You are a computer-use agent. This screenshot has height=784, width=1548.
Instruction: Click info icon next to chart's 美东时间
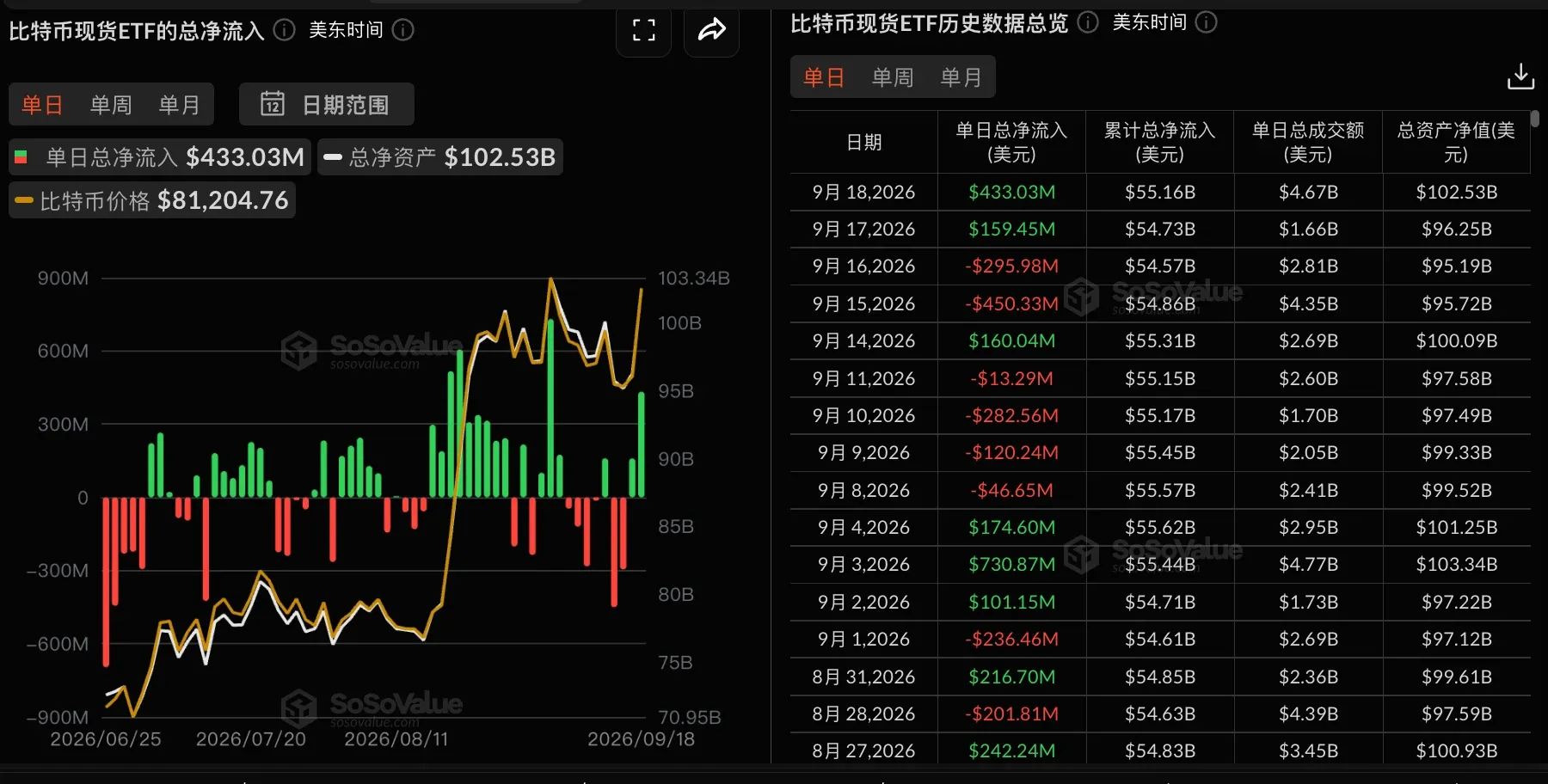coord(403,30)
